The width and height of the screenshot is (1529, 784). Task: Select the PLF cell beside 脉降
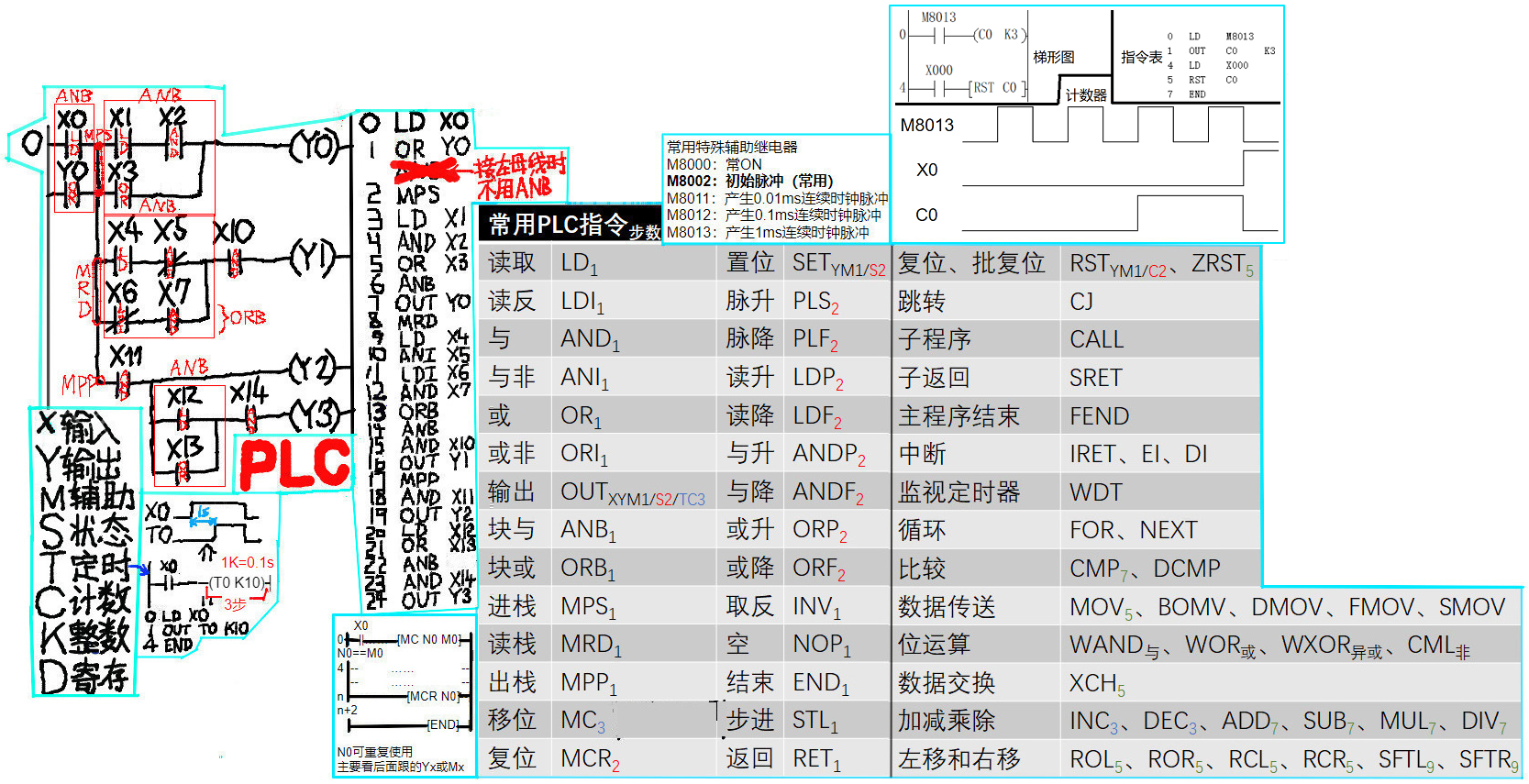(x=837, y=339)
